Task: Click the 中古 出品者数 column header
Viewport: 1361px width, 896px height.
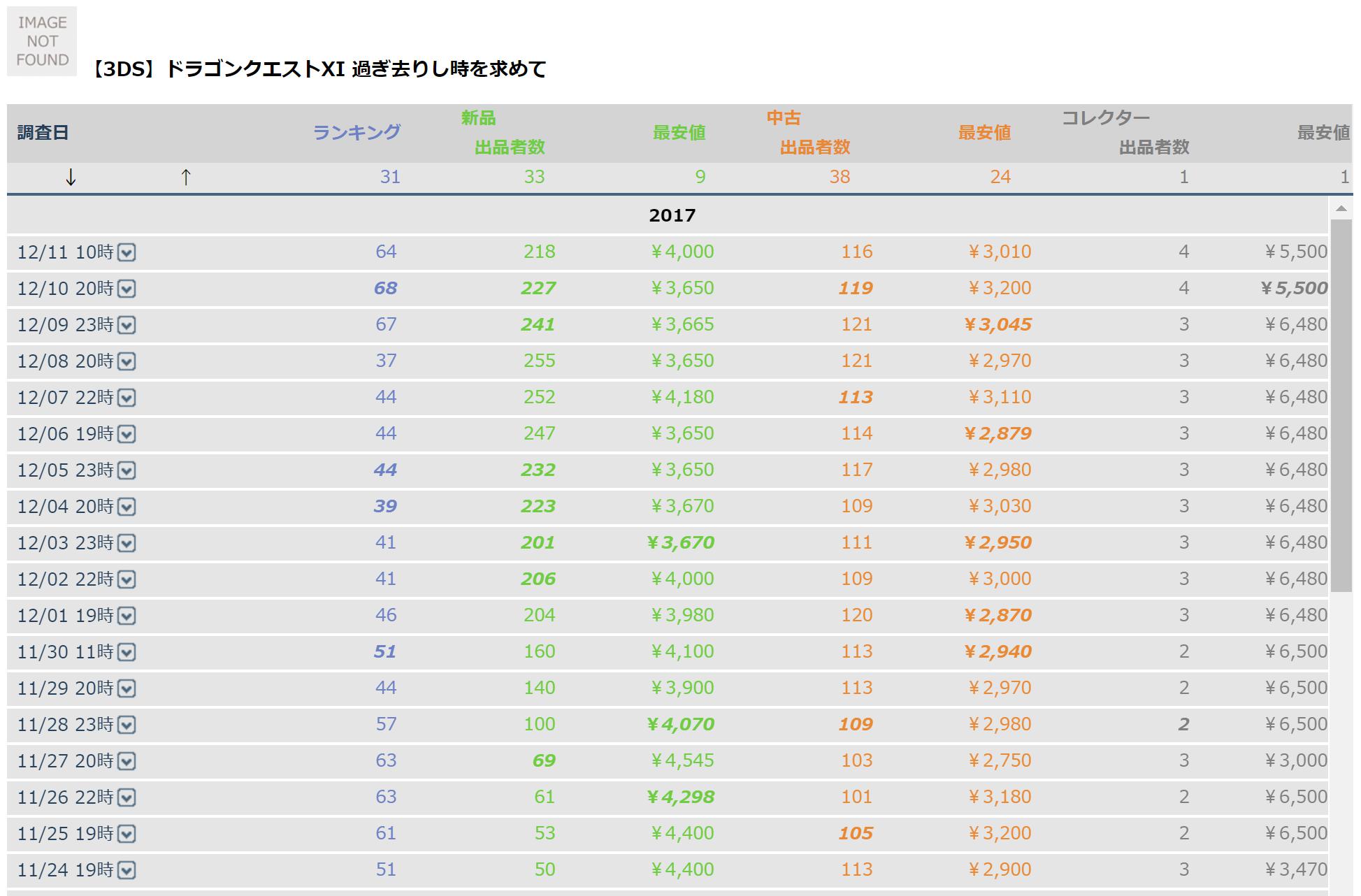Action: pos(815,147)
